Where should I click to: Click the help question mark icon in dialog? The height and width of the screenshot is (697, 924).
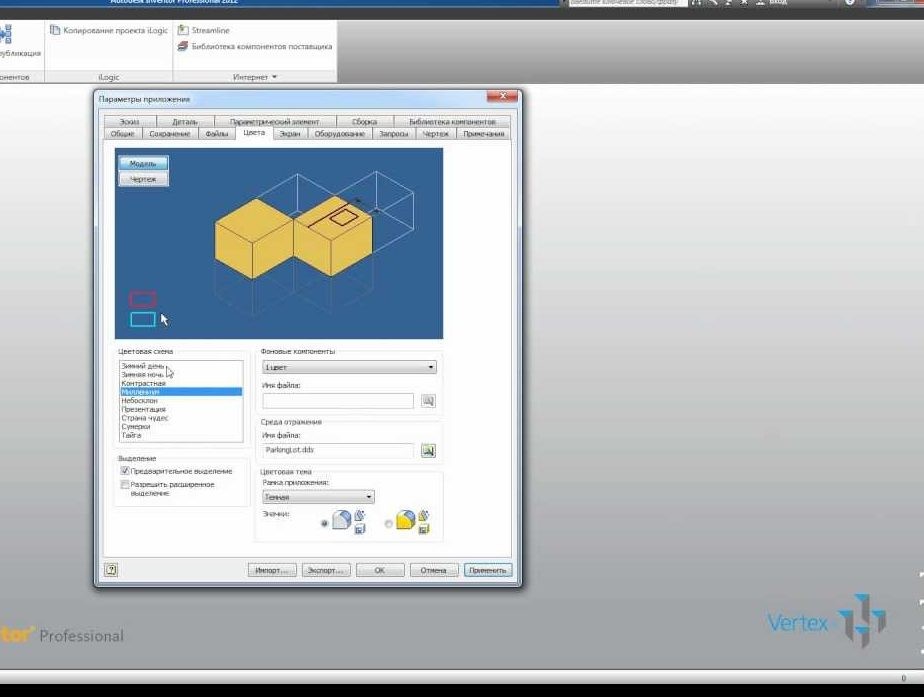tap(111, 570)
